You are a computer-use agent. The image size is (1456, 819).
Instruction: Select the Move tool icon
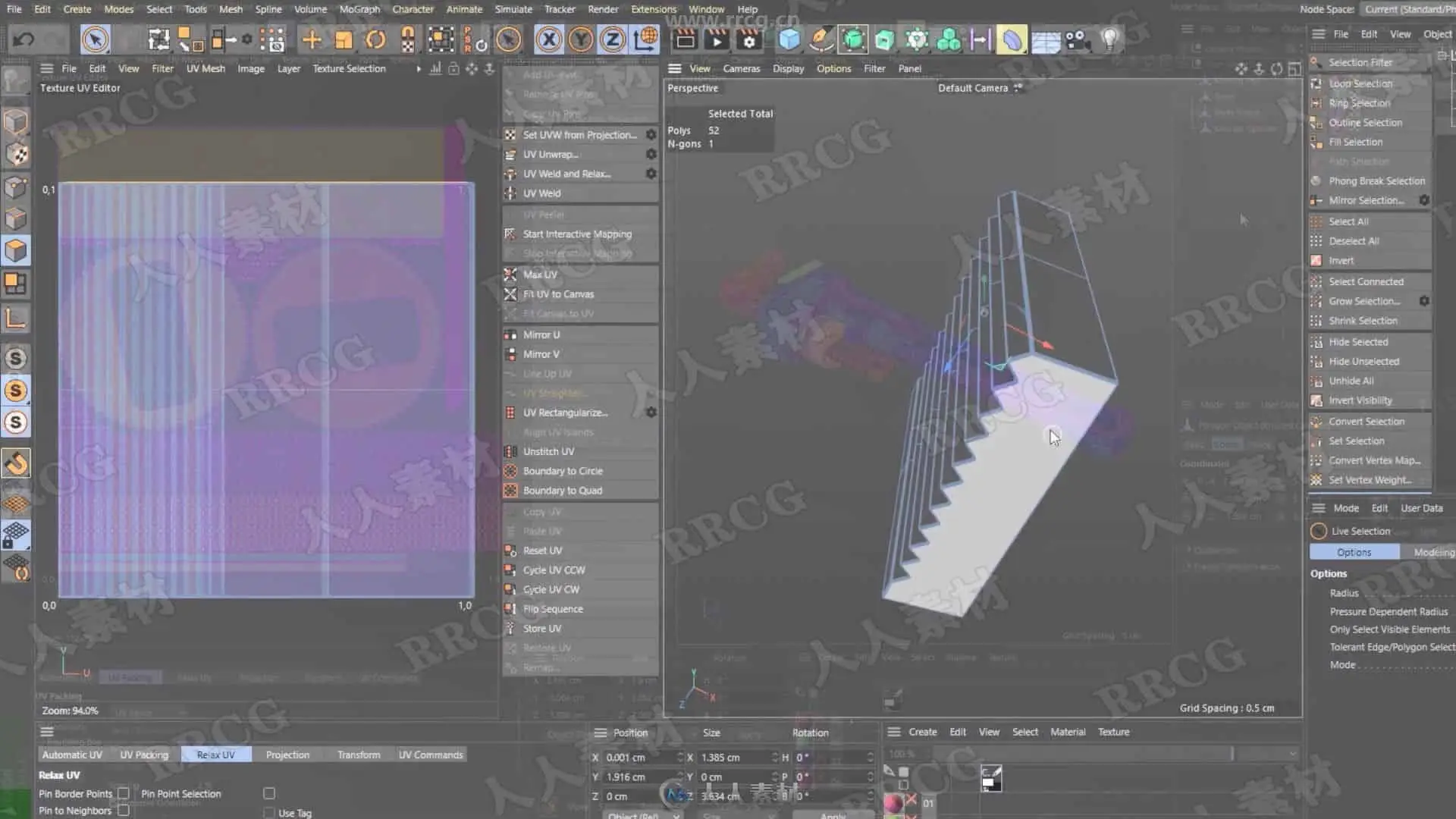click(x=312, y=39)
